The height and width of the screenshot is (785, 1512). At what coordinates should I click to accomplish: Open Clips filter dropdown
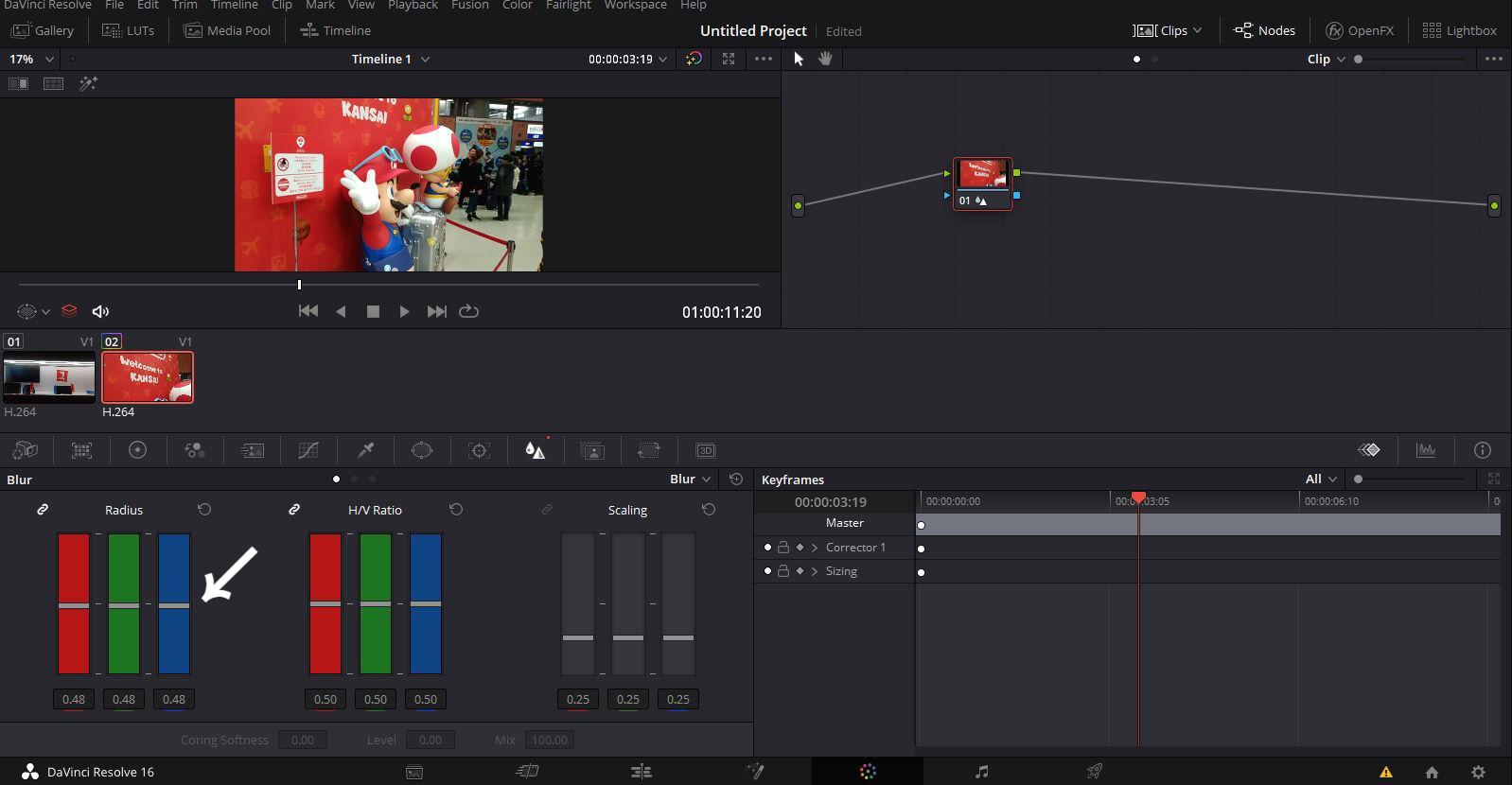1168,30
